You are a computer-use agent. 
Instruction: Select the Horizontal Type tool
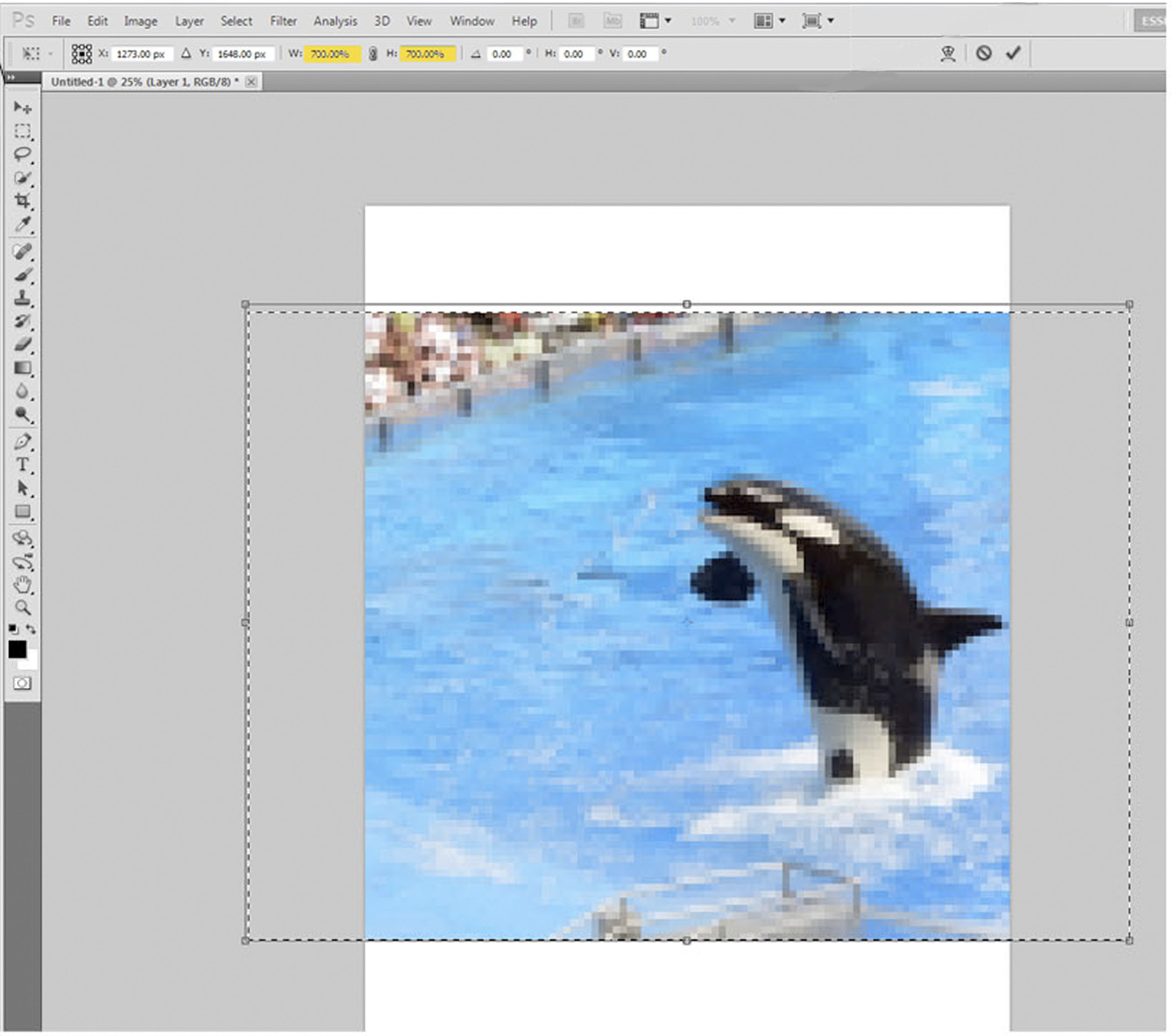pyautogui.click(x=22, y=465)
